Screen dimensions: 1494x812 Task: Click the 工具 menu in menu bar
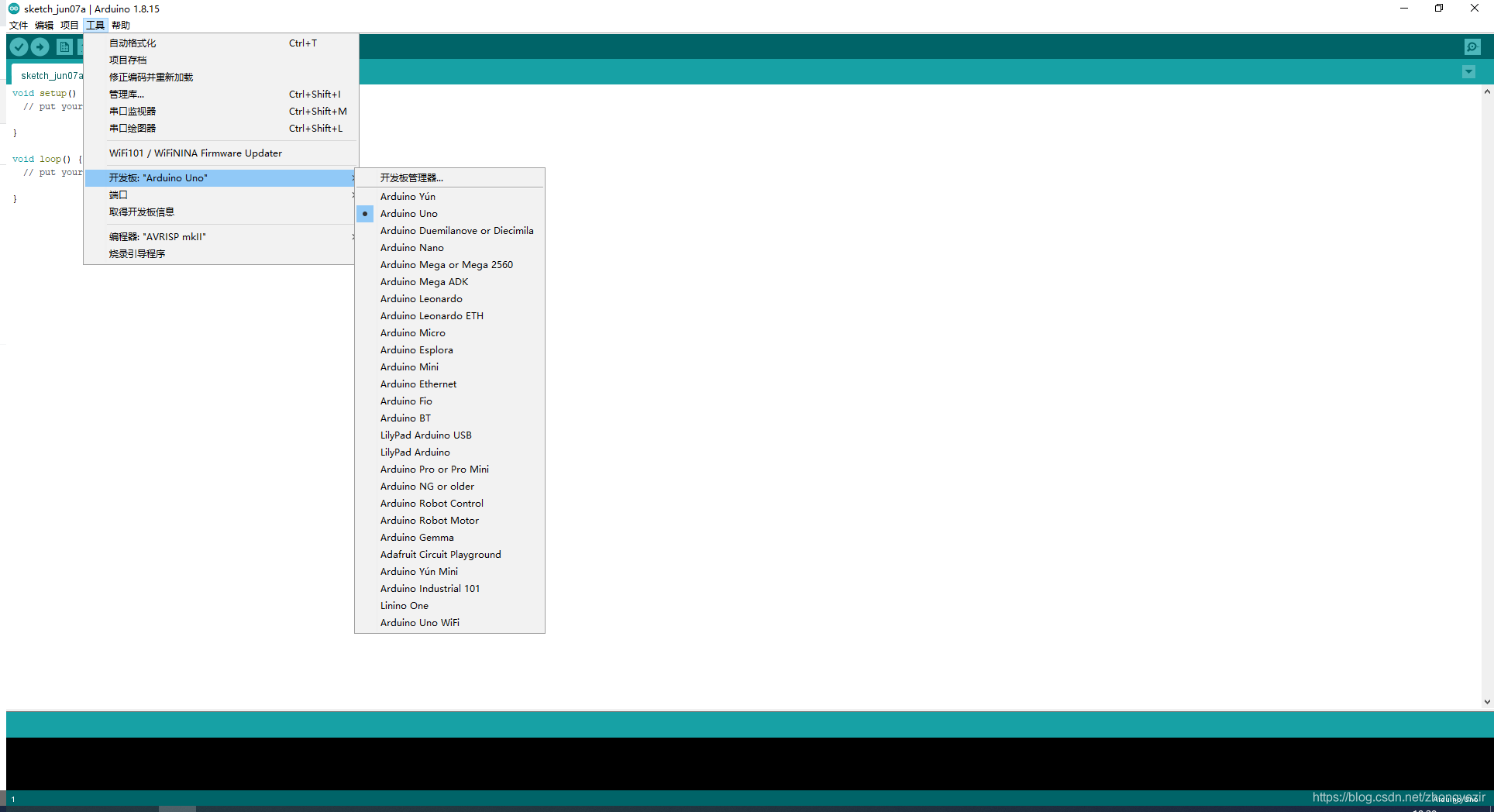[95, 25]
